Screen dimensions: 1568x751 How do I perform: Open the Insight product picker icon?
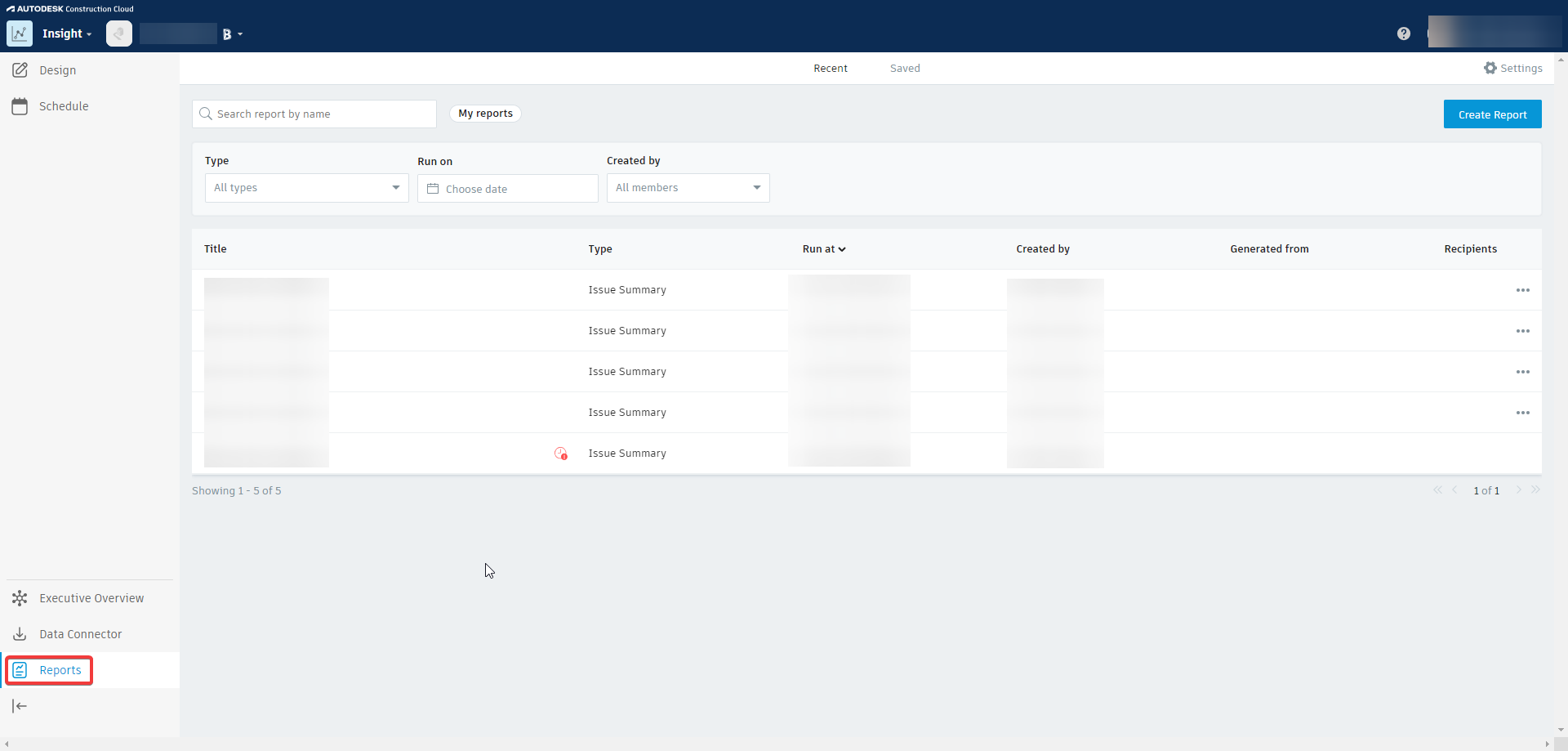click(20, 34)
